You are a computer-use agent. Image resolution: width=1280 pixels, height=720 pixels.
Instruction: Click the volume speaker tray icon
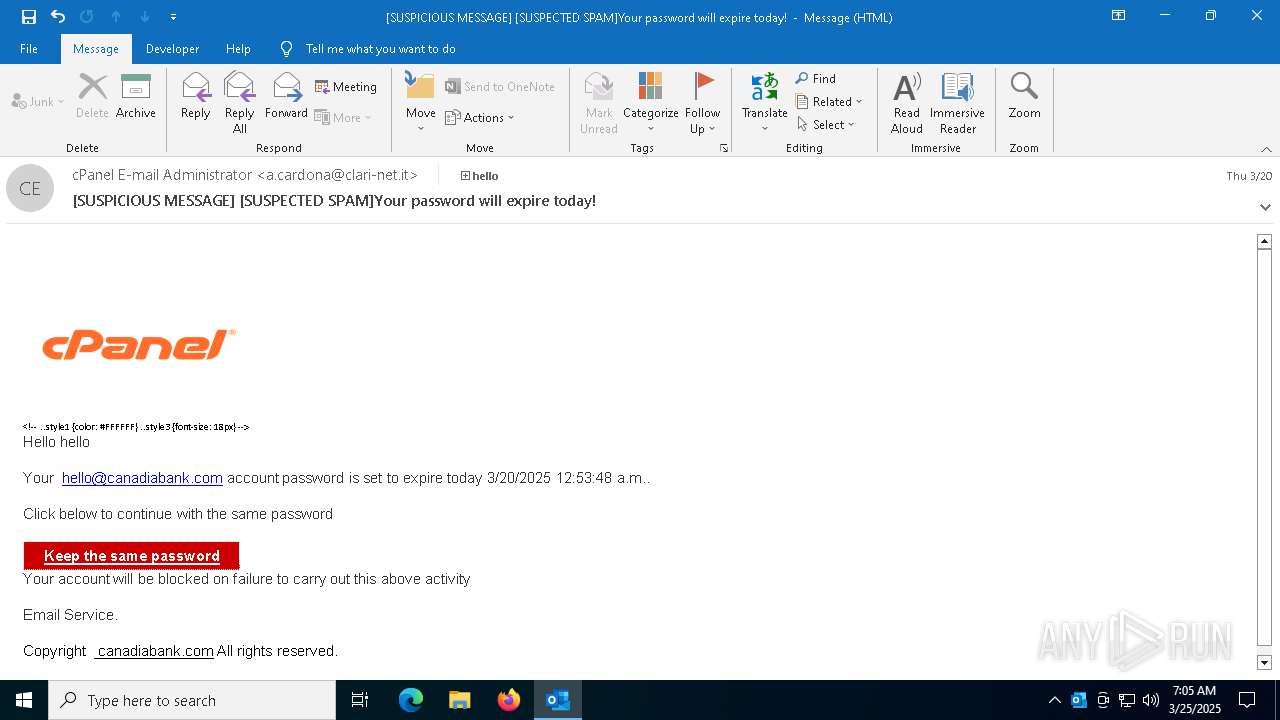(1150, 700)
